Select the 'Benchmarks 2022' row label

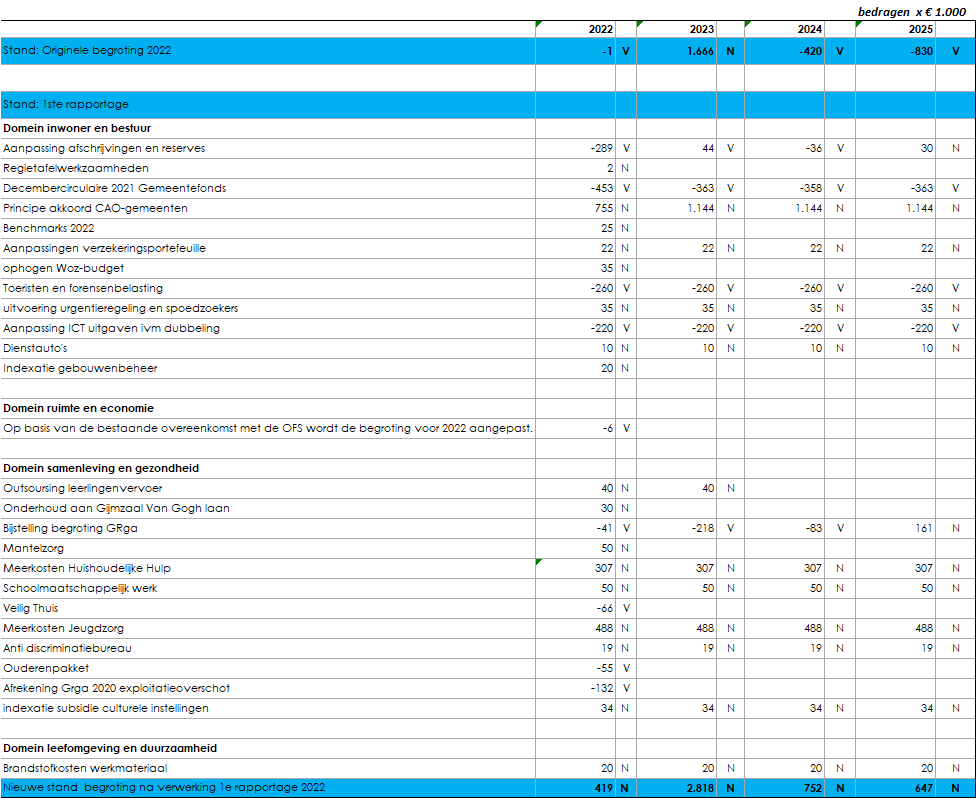pyautogui.click(x=49, y=228)
